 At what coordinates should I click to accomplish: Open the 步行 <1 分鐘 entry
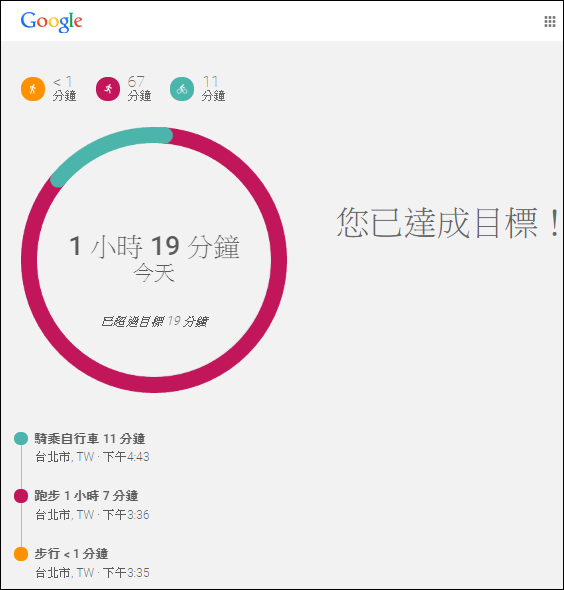click(x=71, y=554)
